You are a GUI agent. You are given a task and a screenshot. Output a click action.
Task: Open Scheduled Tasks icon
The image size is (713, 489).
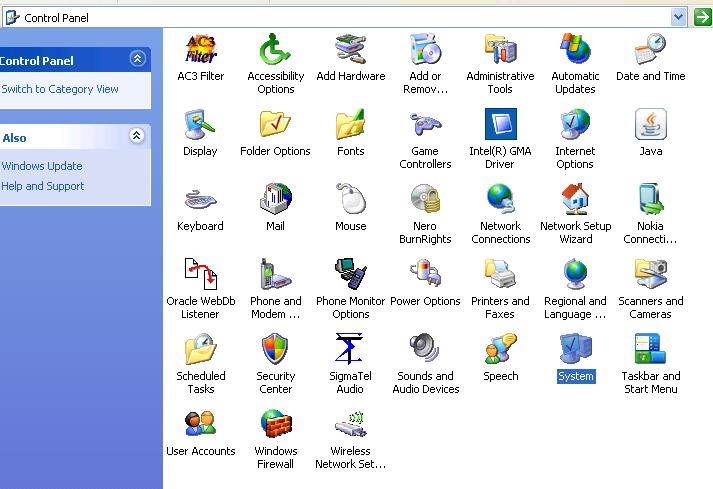201,349
